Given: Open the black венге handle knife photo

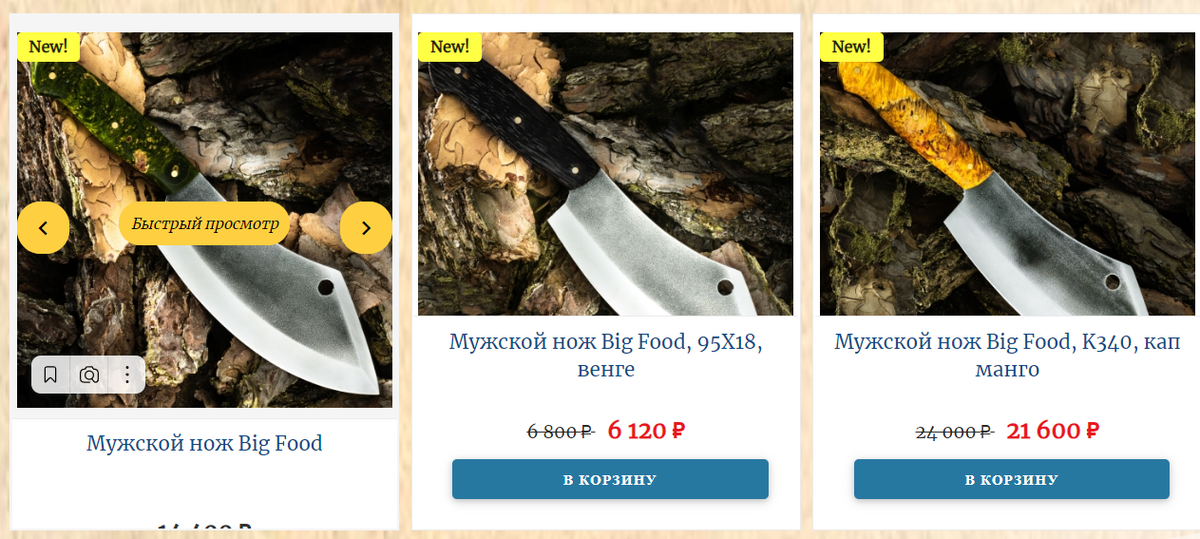Looking at the screenshot, I should (606, 174).
